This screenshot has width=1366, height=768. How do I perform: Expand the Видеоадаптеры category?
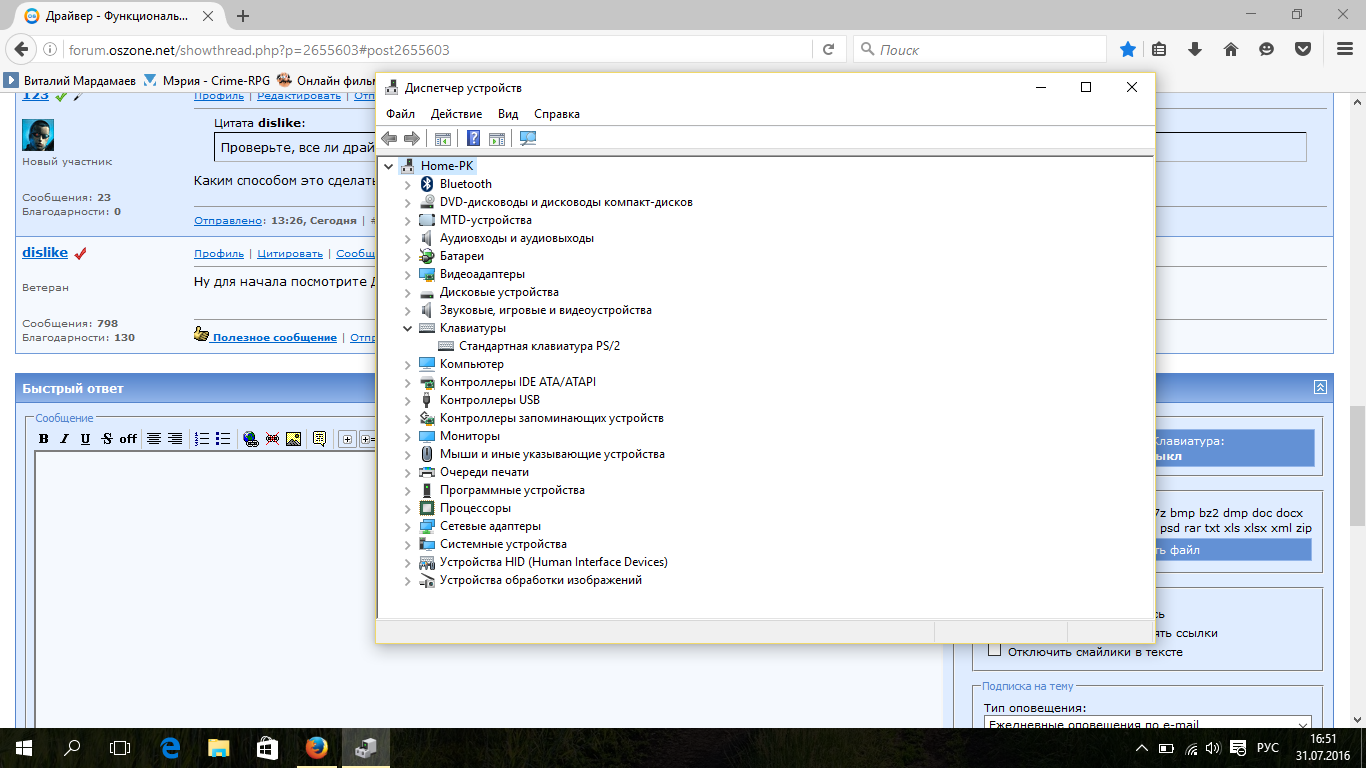coord(407,274)
